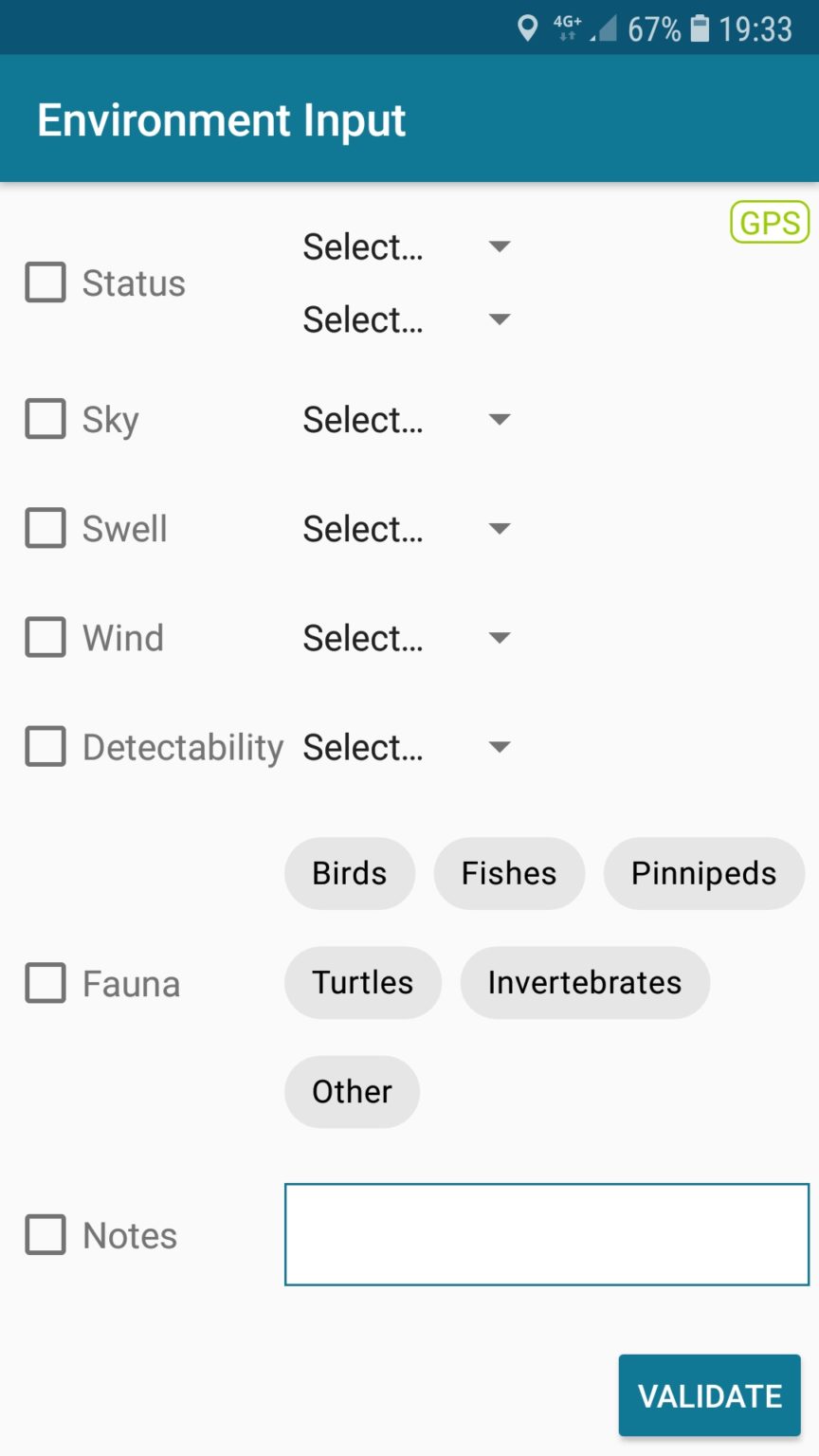The height and width of the screenshot is (1456, 819).
Task: Select the Invertebrates chip
Action: 584,982
